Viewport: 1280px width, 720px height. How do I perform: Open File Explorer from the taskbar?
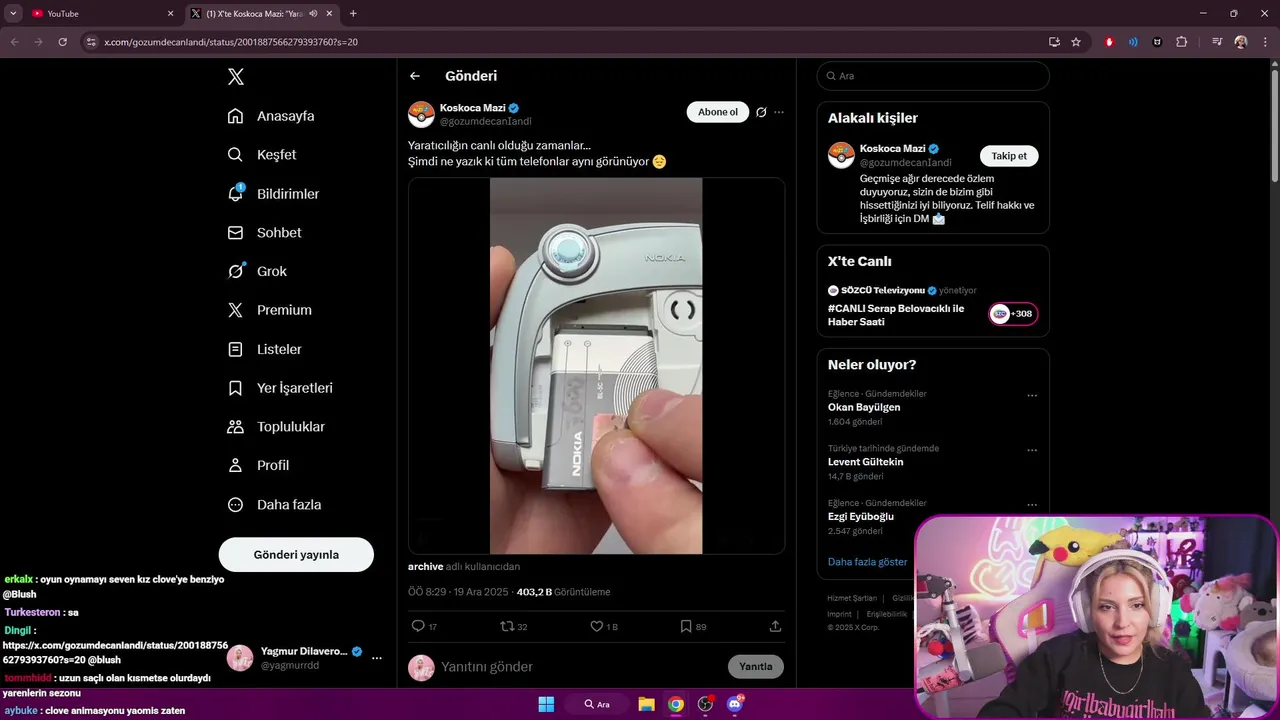tap(646, 704)
